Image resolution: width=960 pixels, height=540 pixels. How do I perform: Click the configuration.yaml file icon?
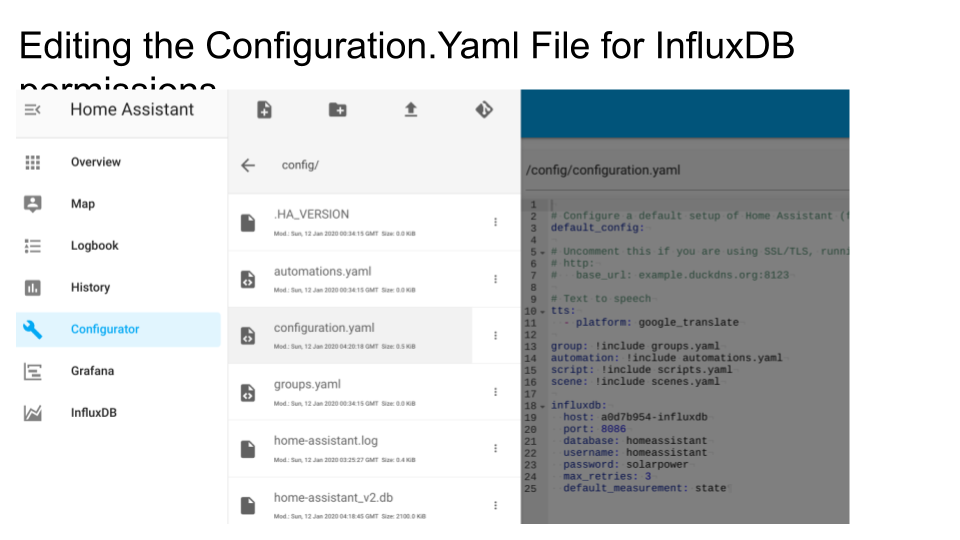tap(248, 336)
